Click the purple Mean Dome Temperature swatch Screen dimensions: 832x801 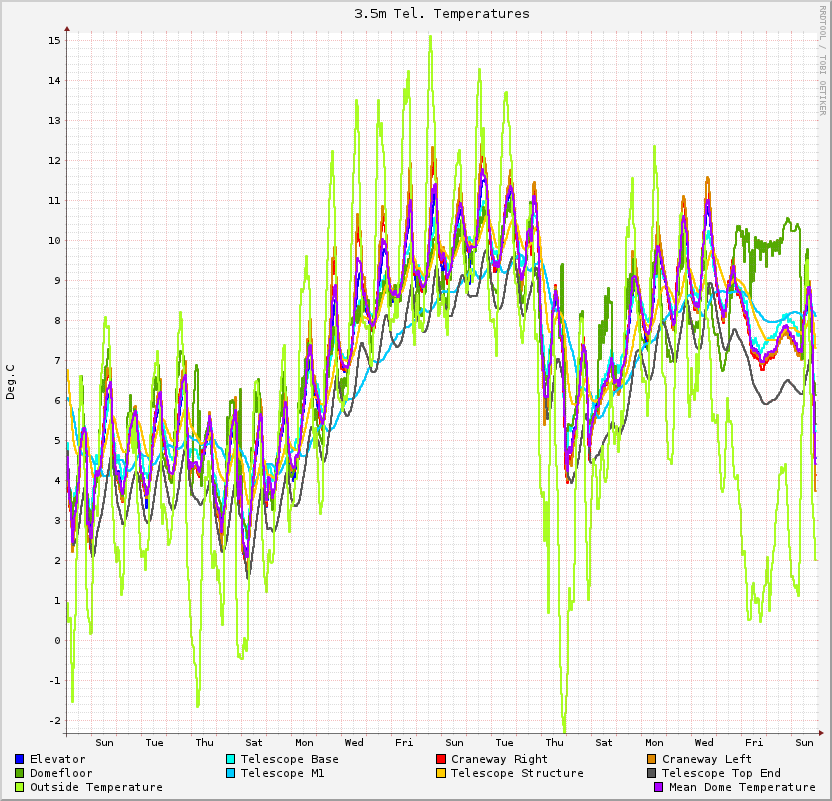pos(660,788)
